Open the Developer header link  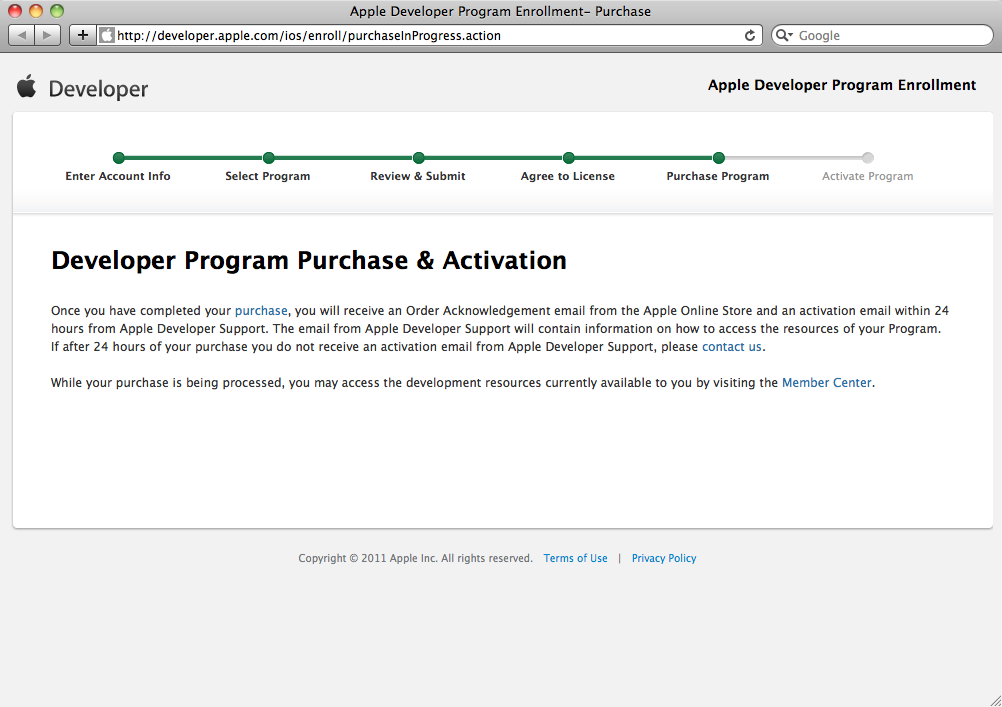[x=98, y=89]
